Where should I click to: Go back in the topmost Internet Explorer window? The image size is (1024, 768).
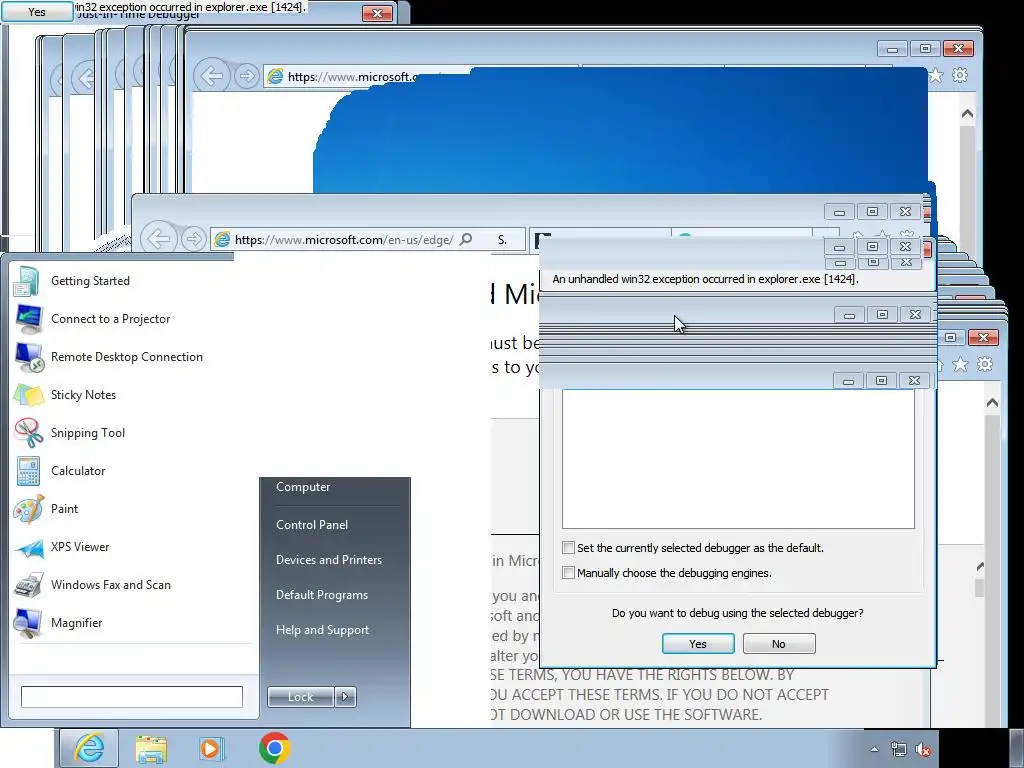pos(212,76)
